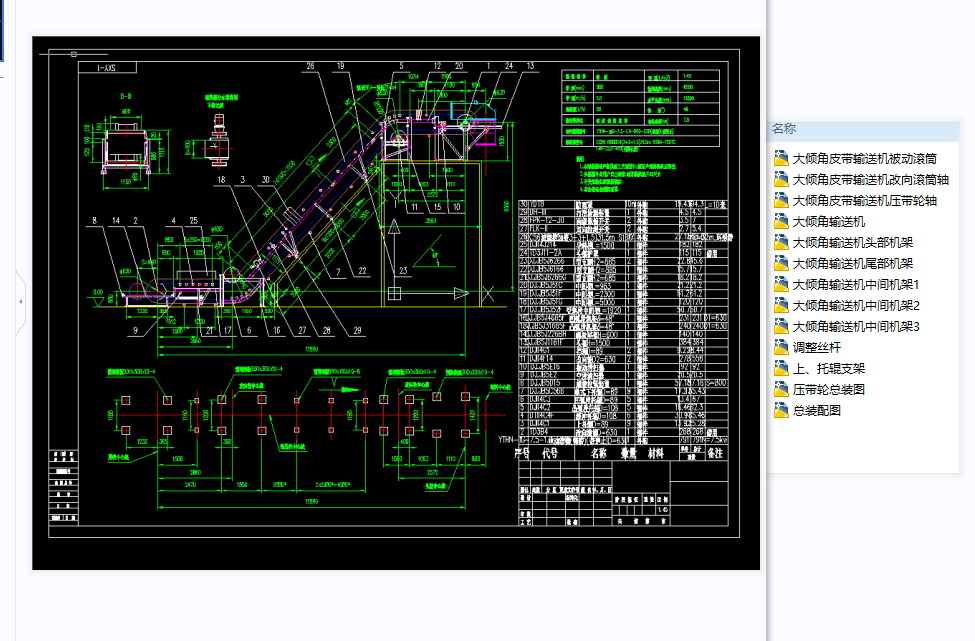Click the icon beside 调整丝杆
The width and height of the screenshot is (975, 641).
click(x=781, y=348)
